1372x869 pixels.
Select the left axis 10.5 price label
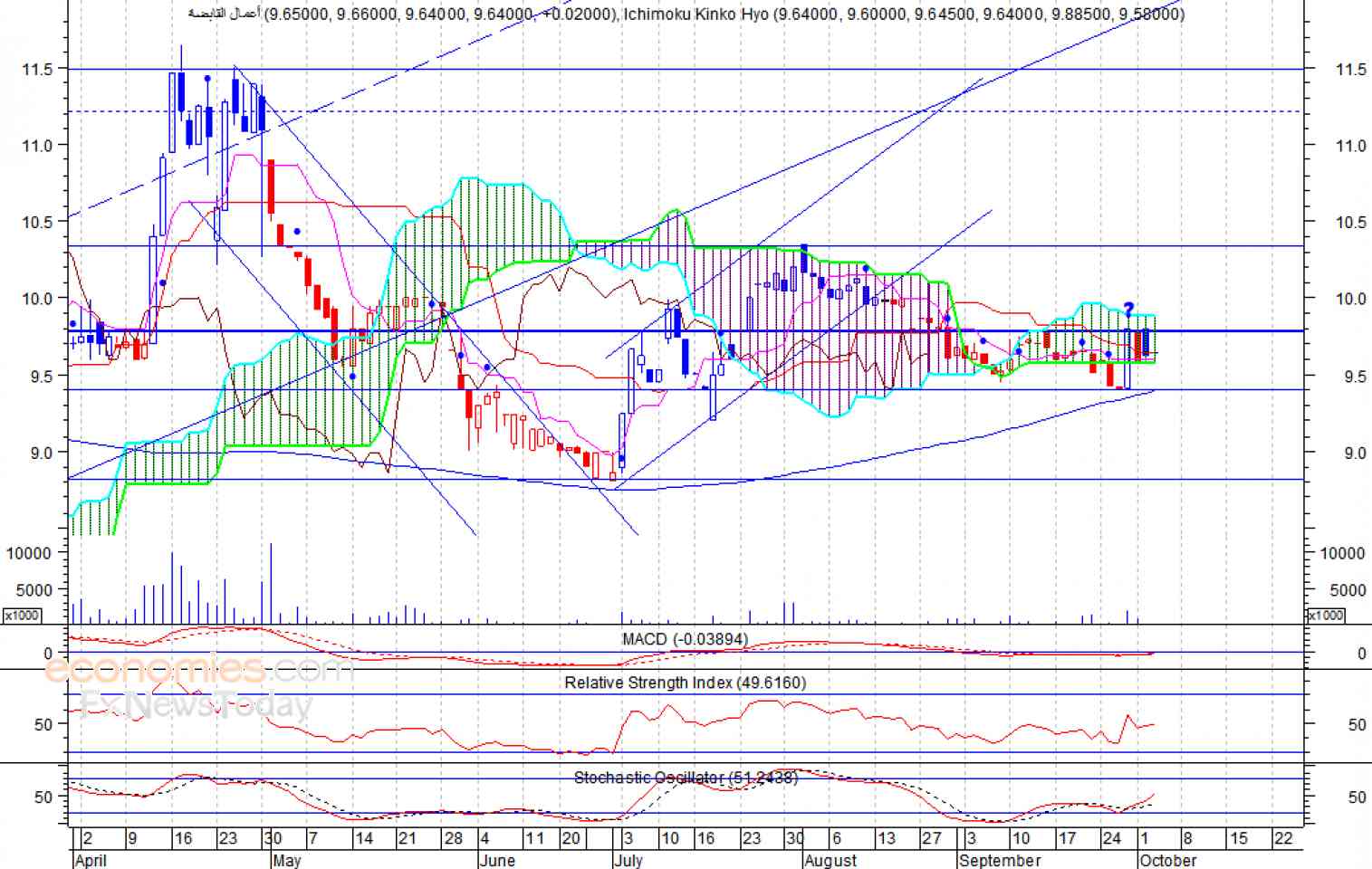pyautogui.click(x=37, y=222)
